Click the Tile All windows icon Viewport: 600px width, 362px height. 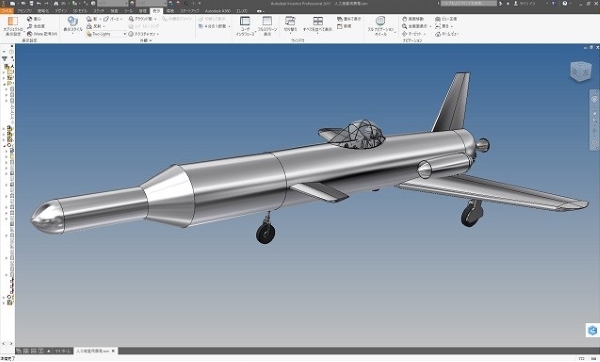pyautogui.click(x=318, y=24)
